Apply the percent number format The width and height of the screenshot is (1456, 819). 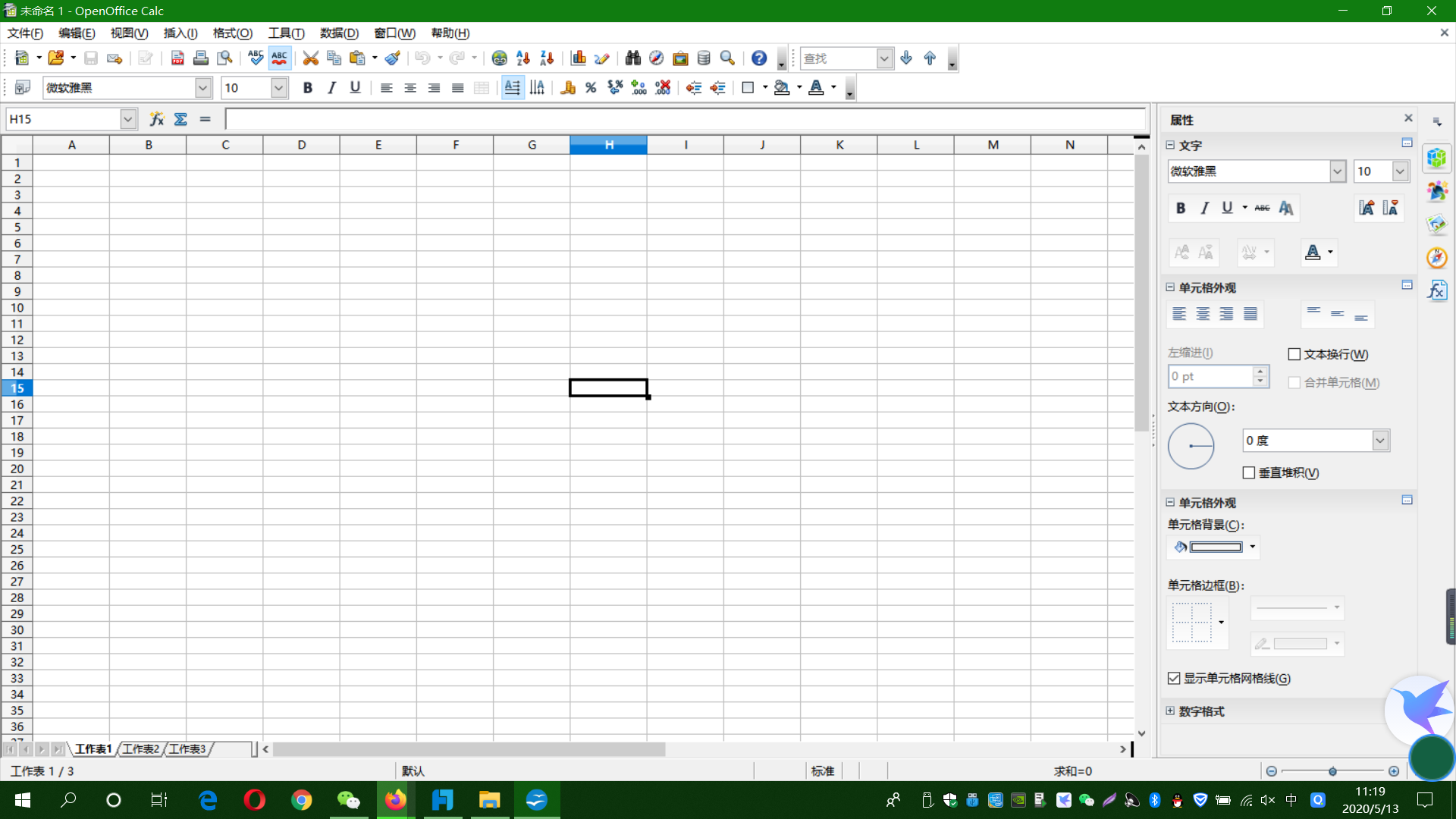[591, 88]
